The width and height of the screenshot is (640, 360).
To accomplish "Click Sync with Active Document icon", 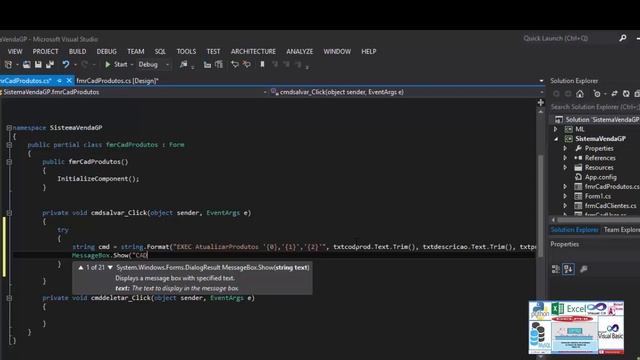I will point(614,94).
